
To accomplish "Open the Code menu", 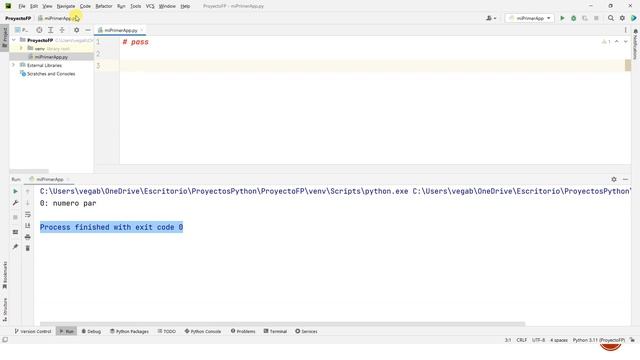I will 85,6.
